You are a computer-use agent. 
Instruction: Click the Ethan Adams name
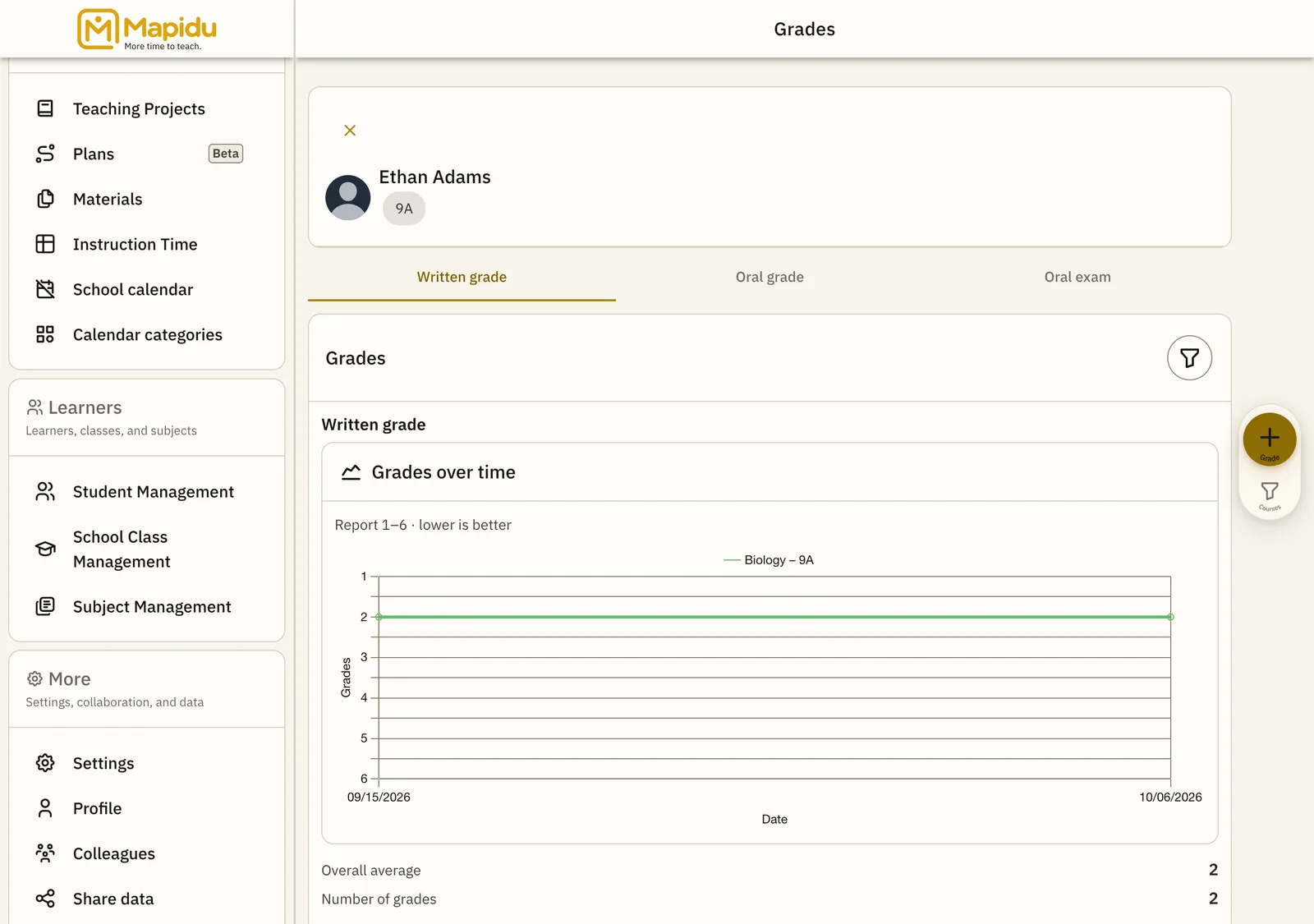click(434, 177)
